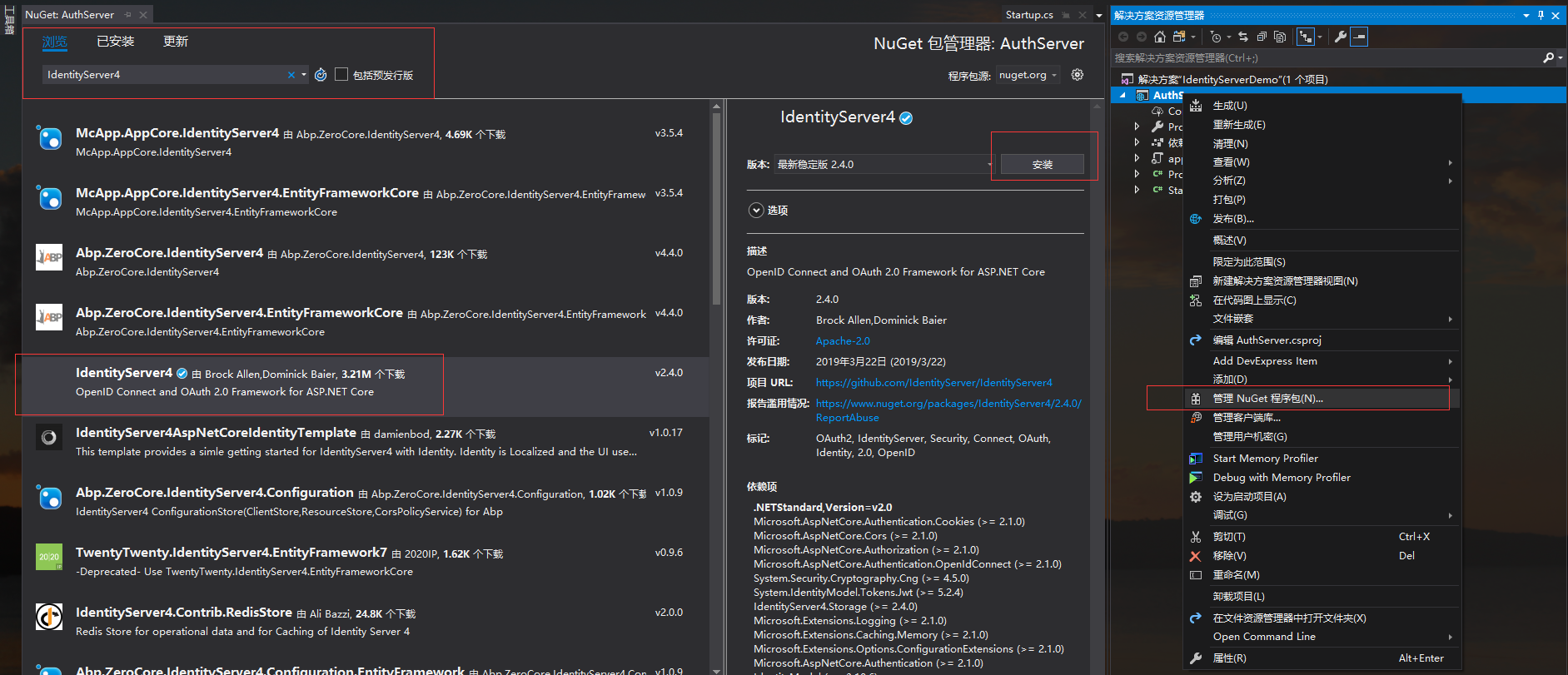
Task: Open the search box history dropdown arrow
Action: 304,75
